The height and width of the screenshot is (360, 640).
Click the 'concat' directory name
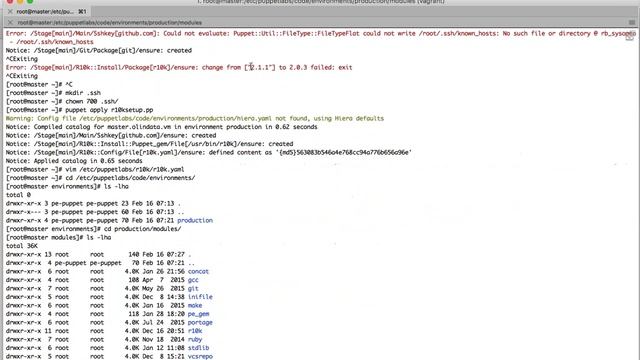pos(198,271)
